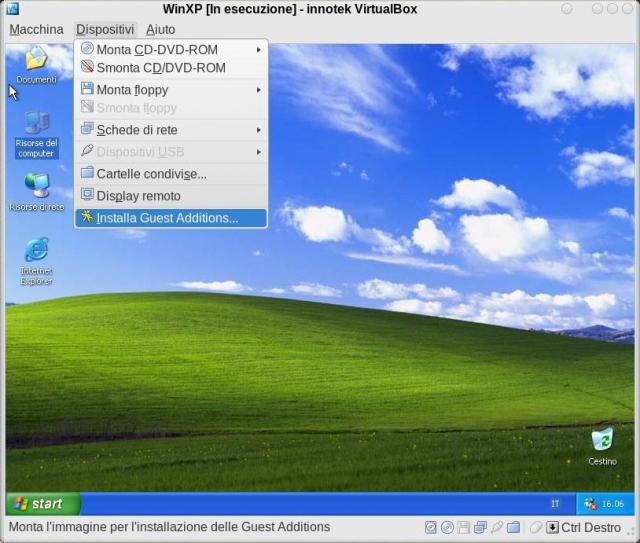This screenshot has height=543, width=640.
Task: Select Monta CD-DVD-ROM entry
Action: (x=171, y=49)
